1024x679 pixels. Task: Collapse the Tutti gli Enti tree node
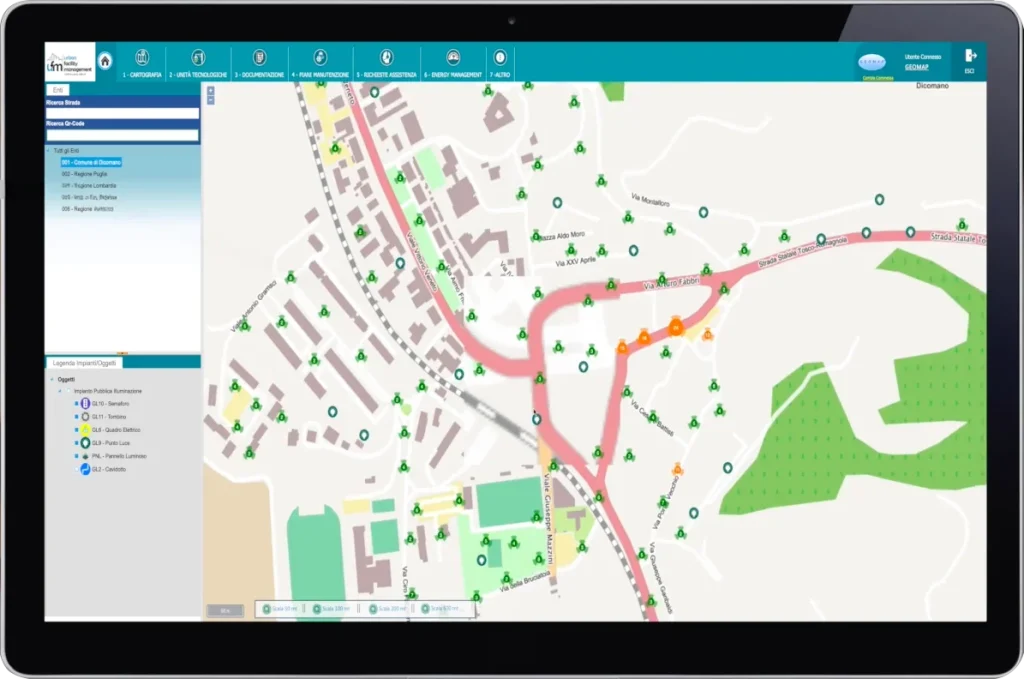click(49, 150)
